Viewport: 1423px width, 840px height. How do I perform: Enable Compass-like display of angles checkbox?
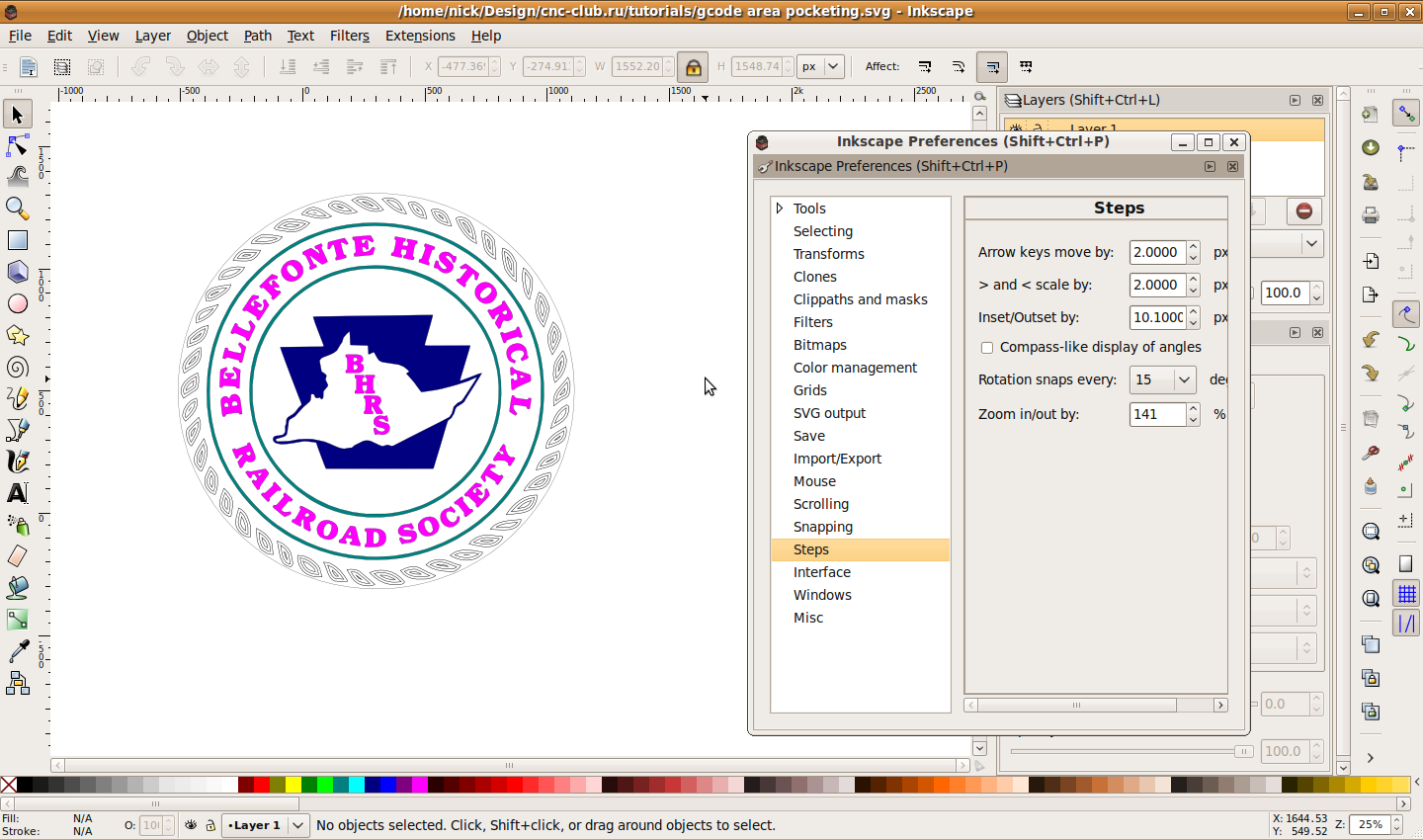coord(986,348)
